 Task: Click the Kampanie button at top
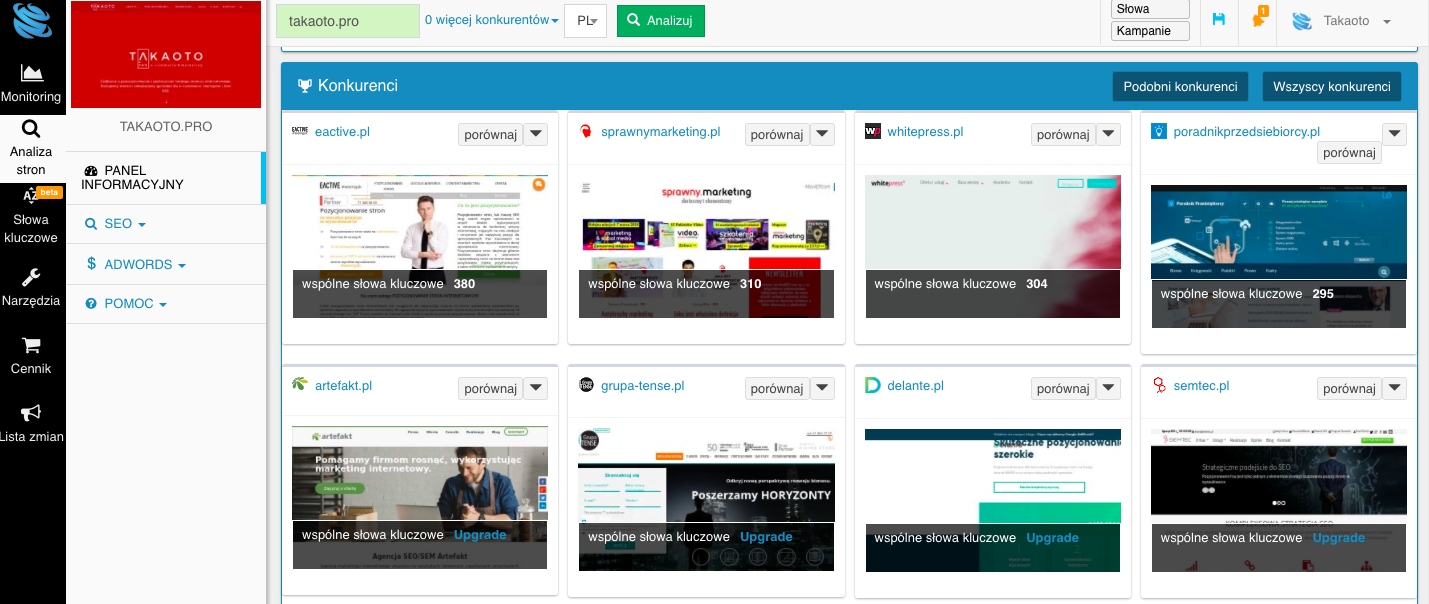pyautogui.click(x=1150, y=31)
